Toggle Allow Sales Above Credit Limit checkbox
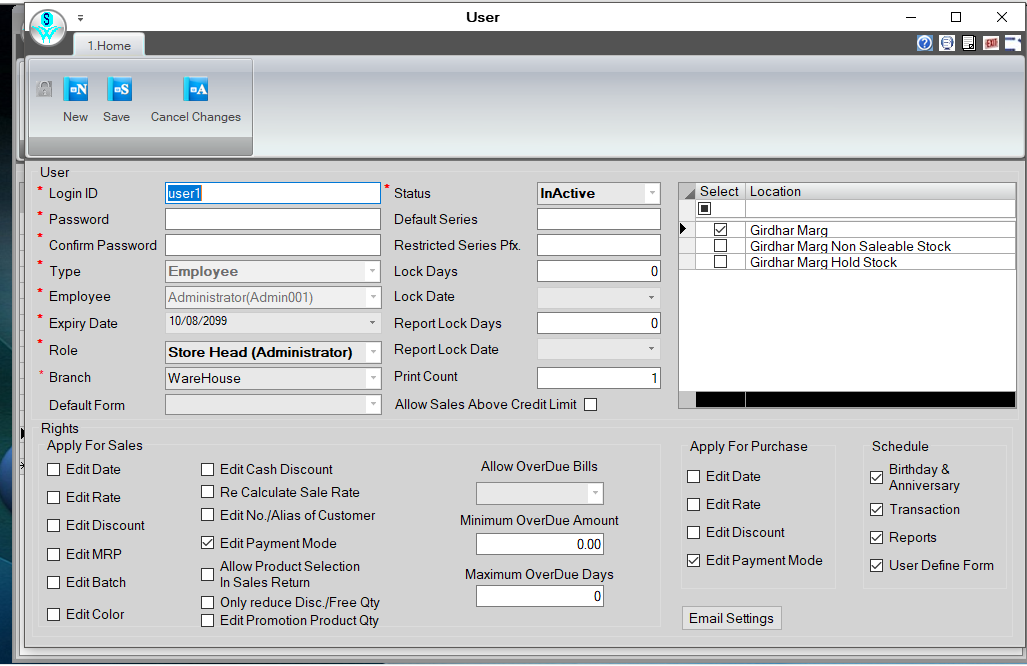The height and width of the screenshot is (666, 1027). coord(590,405)
